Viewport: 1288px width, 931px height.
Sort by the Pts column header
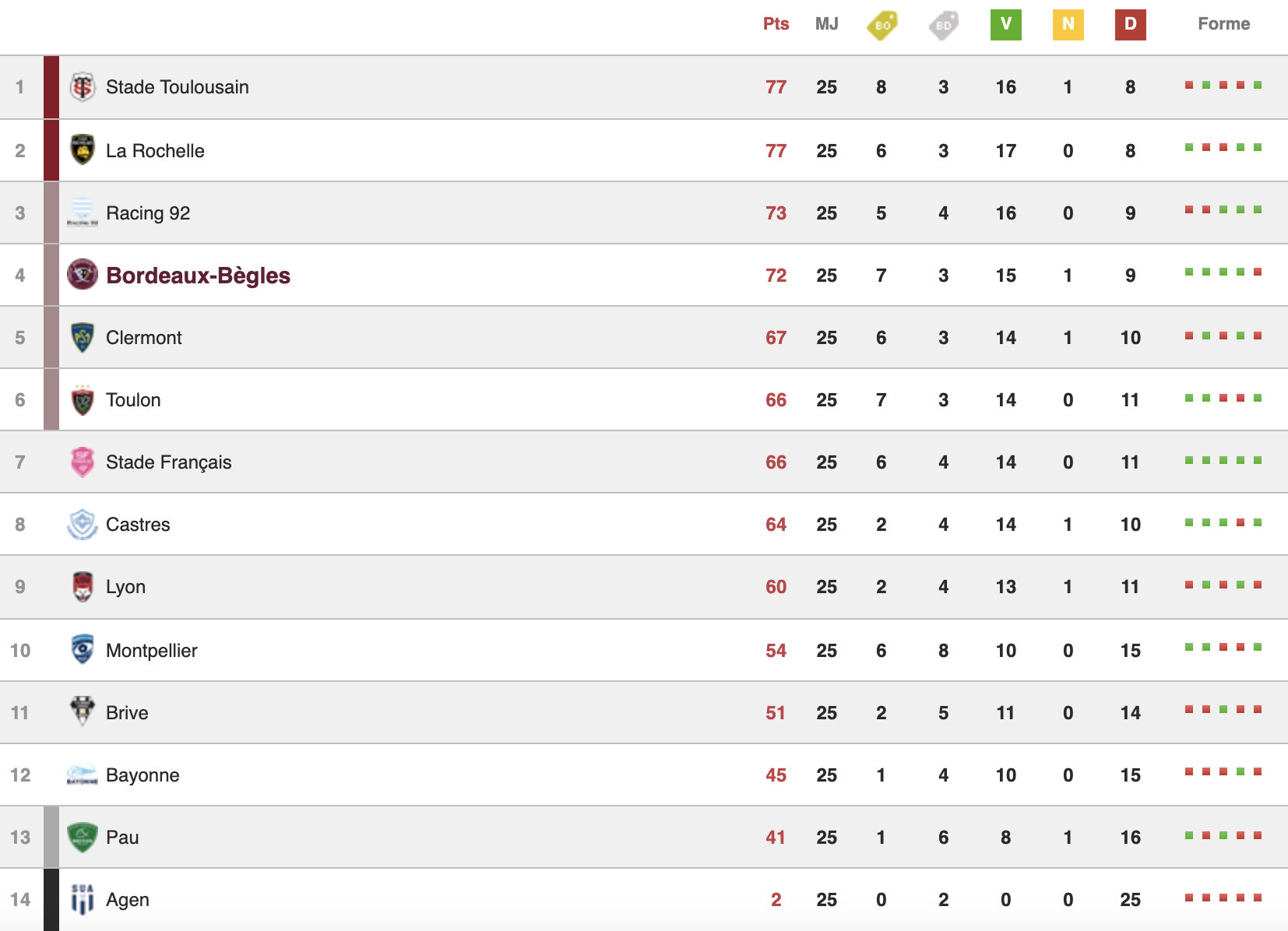click(776, 24)
